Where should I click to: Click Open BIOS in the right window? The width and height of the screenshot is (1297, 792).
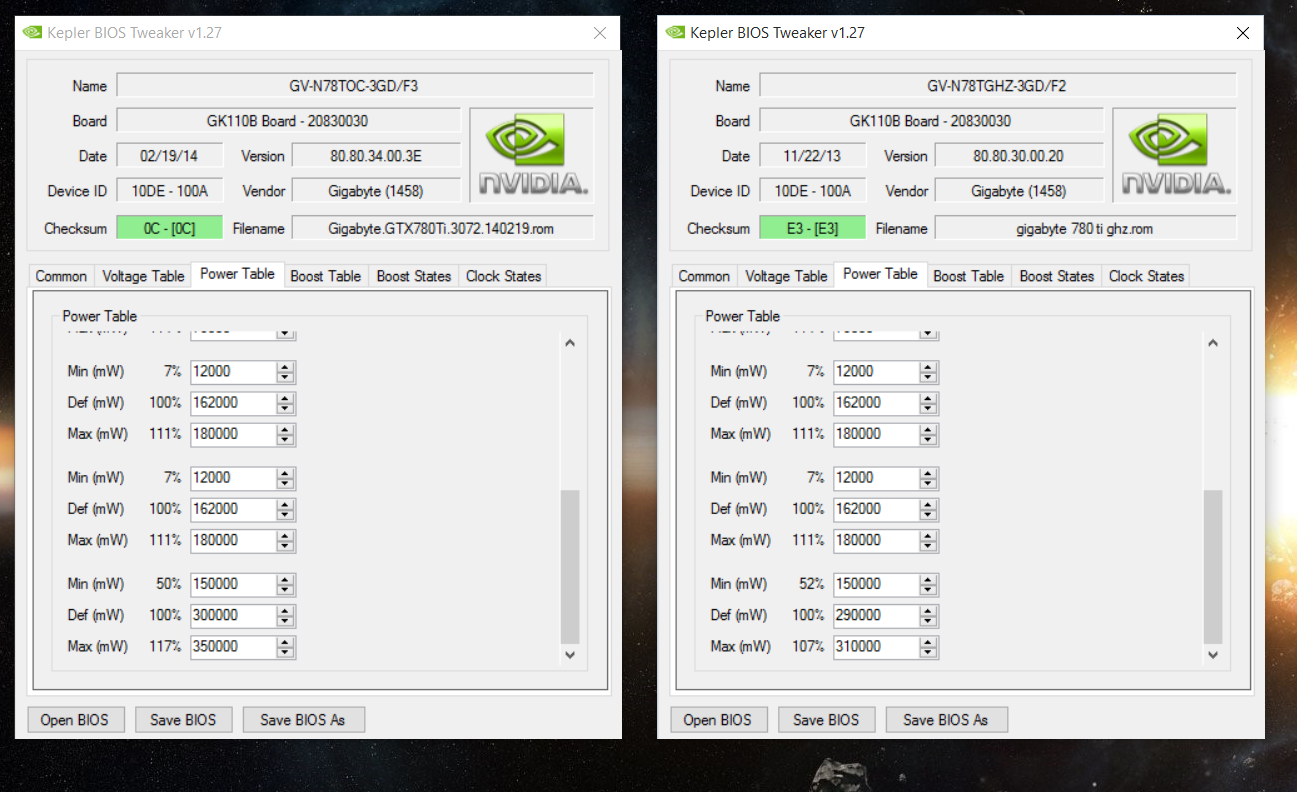click(717, 719)
